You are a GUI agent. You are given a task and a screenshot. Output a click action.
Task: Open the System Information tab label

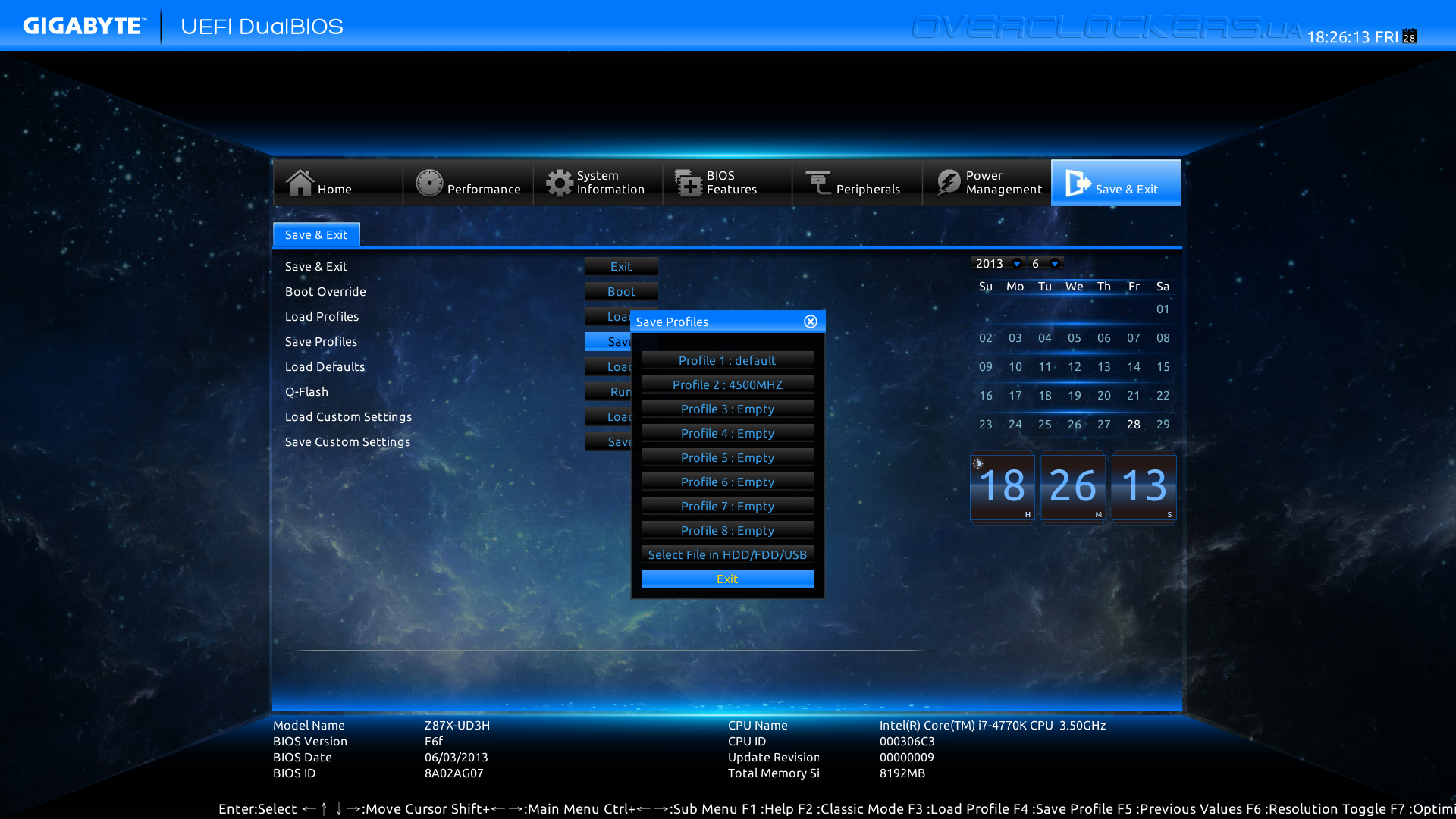point(610,183)
